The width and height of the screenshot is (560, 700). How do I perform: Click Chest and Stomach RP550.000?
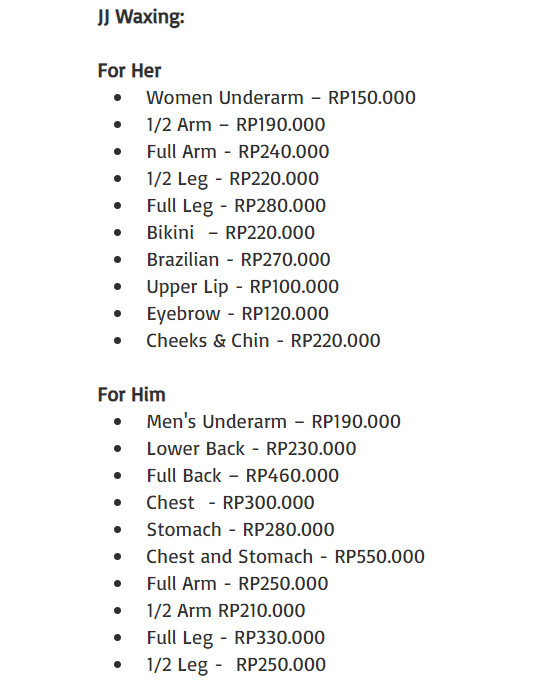point(285,557)
